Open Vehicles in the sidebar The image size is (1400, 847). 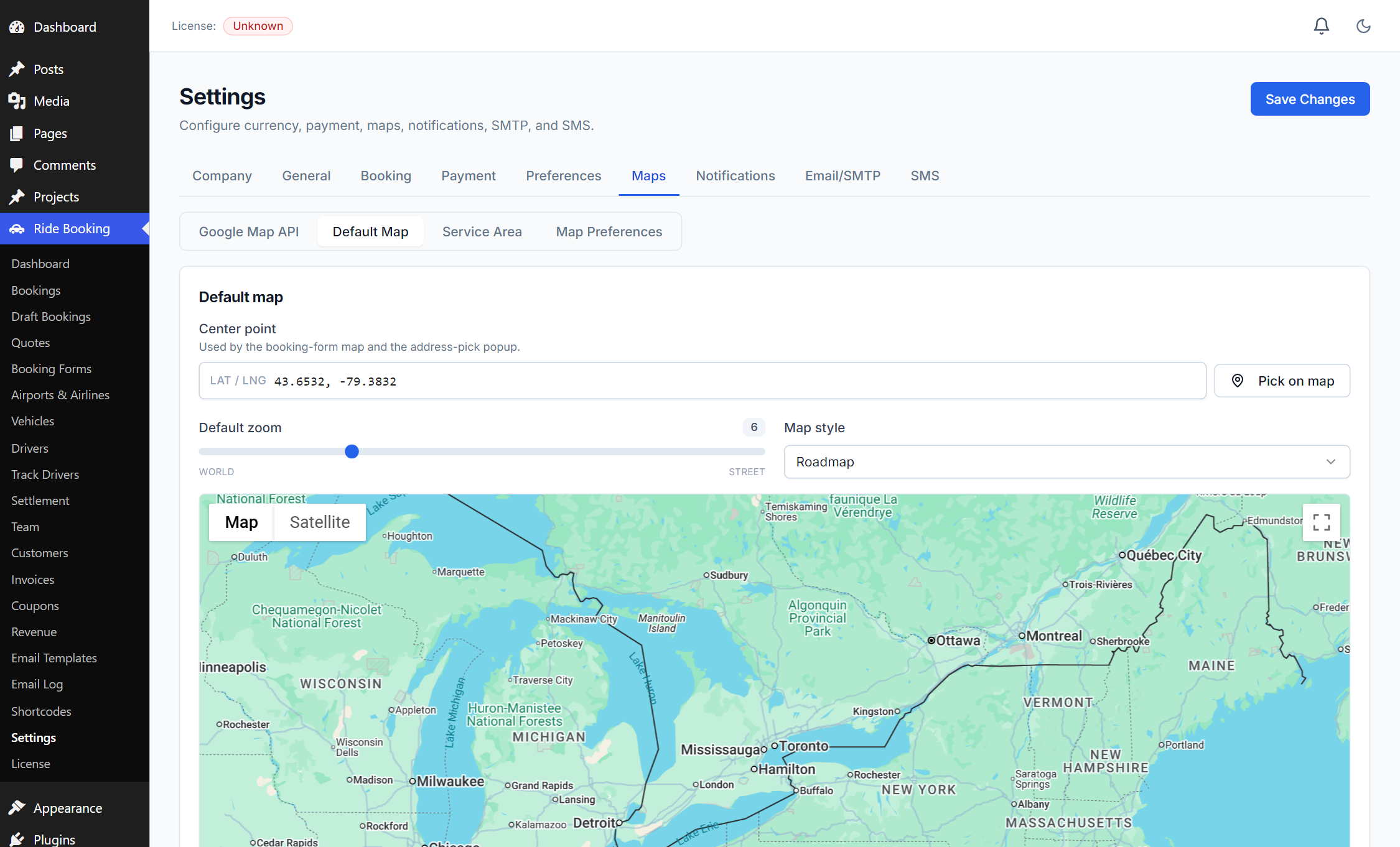pyautogui.click(x=32, y=421)
